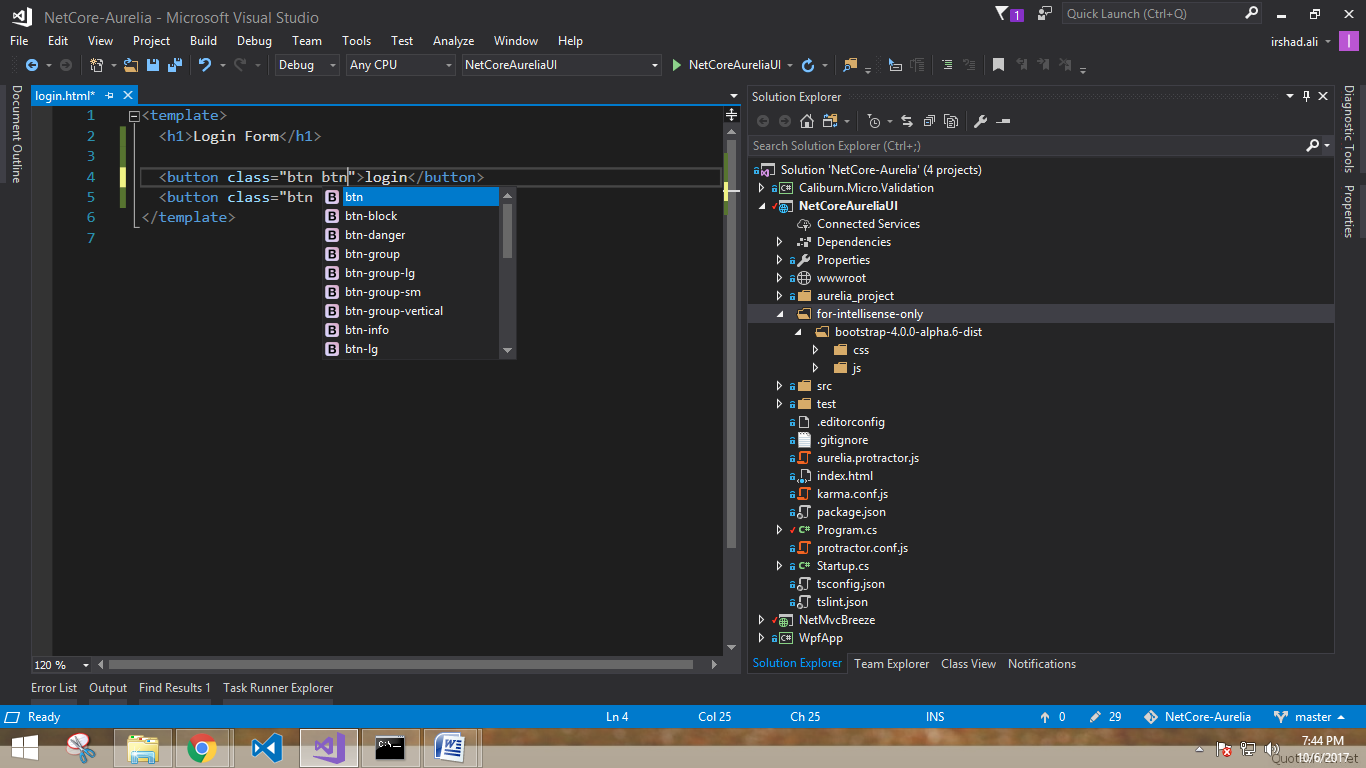Screen dimensions: 1366x768
Task: Select btn-danger in the IntelliSense list
Action: tap(411, 235)
